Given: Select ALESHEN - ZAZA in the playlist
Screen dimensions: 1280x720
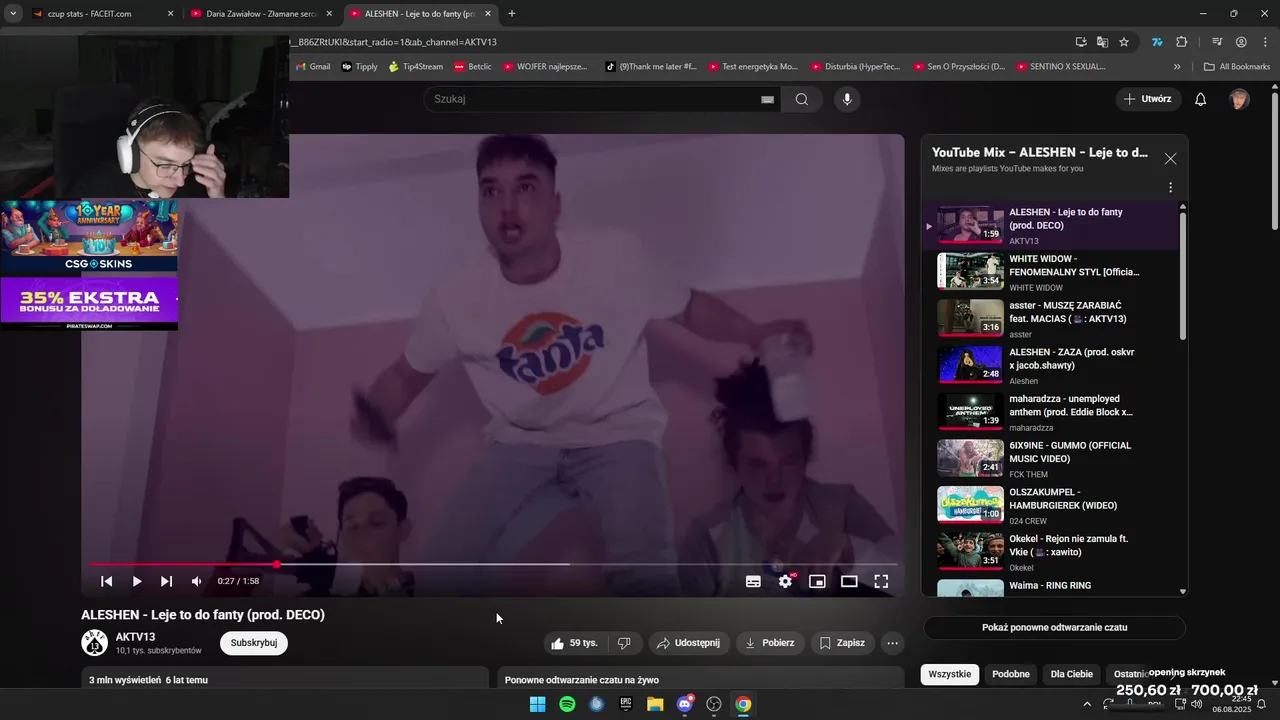Looking at the screenshot, I should click(1050, 365).
